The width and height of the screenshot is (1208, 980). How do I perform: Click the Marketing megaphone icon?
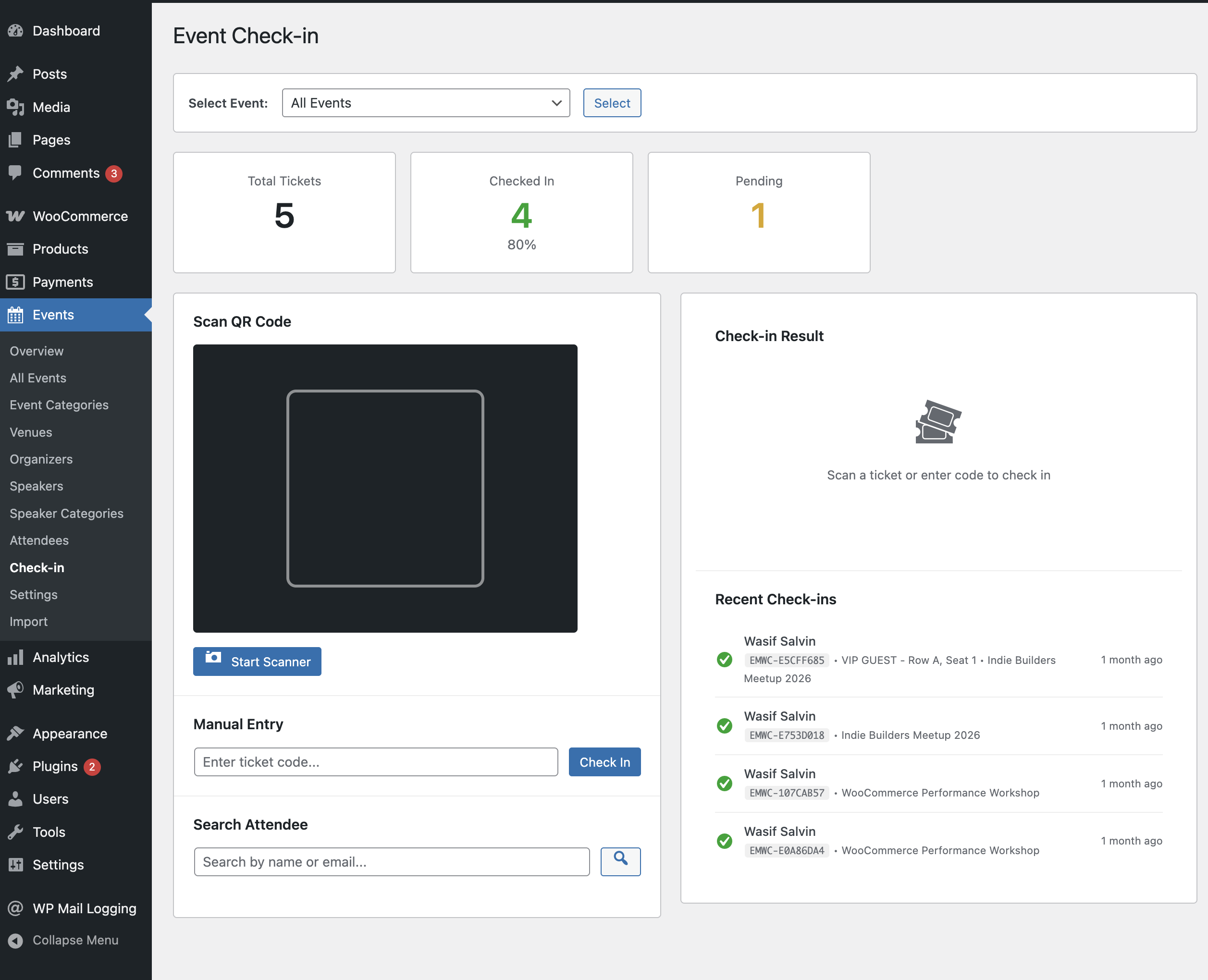click(x=15, y=690)
